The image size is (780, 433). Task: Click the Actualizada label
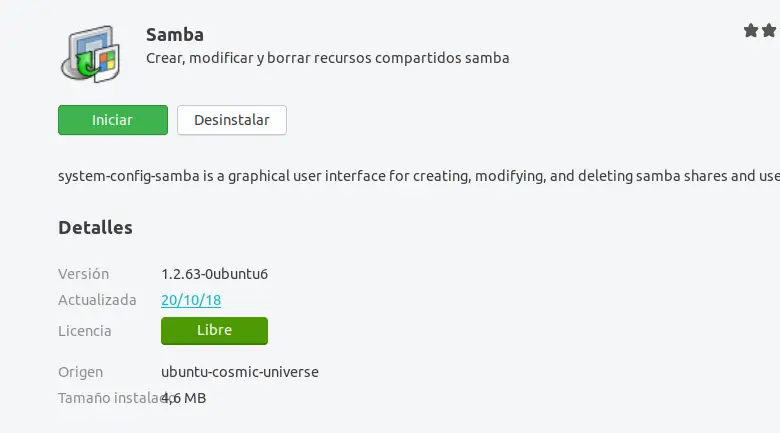[97, 300]
